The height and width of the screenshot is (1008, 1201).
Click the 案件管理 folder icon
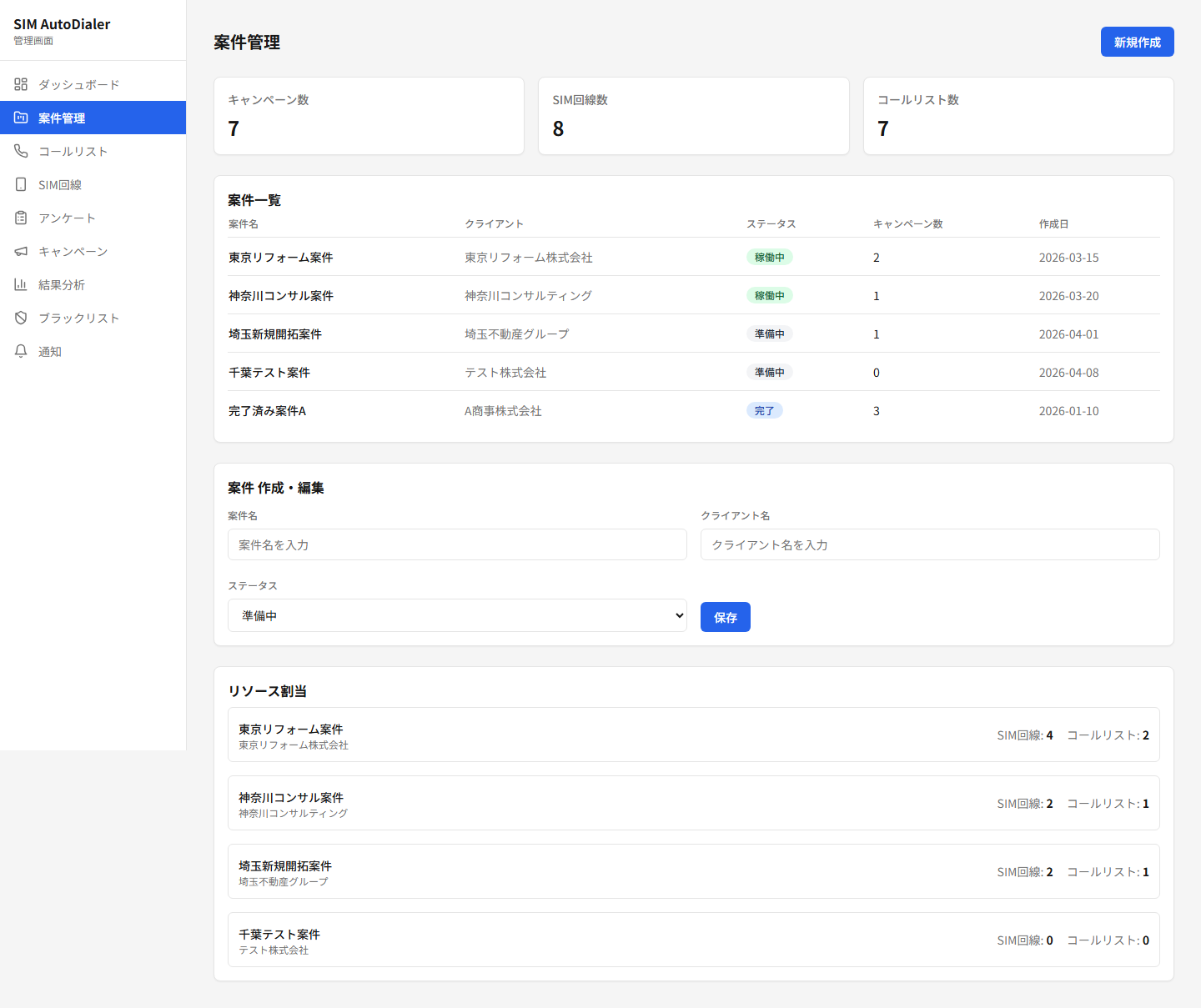tap(21, 118)
